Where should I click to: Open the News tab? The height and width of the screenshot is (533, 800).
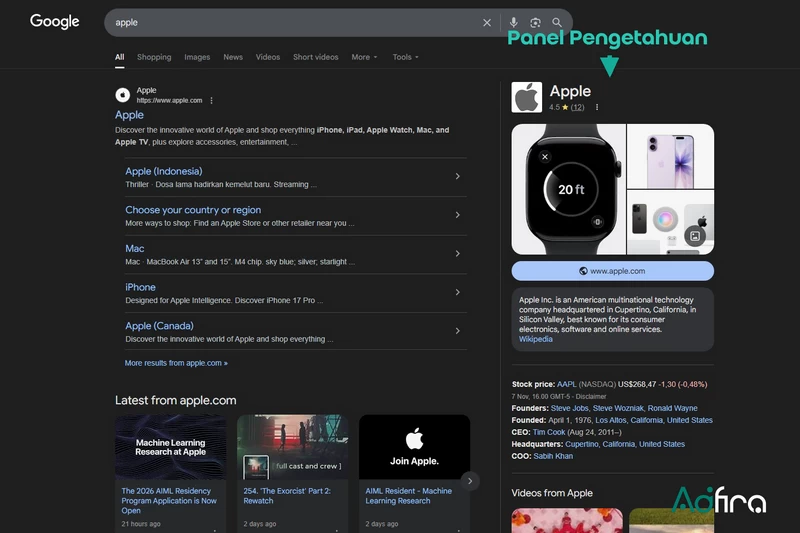(x=233, y=57)
